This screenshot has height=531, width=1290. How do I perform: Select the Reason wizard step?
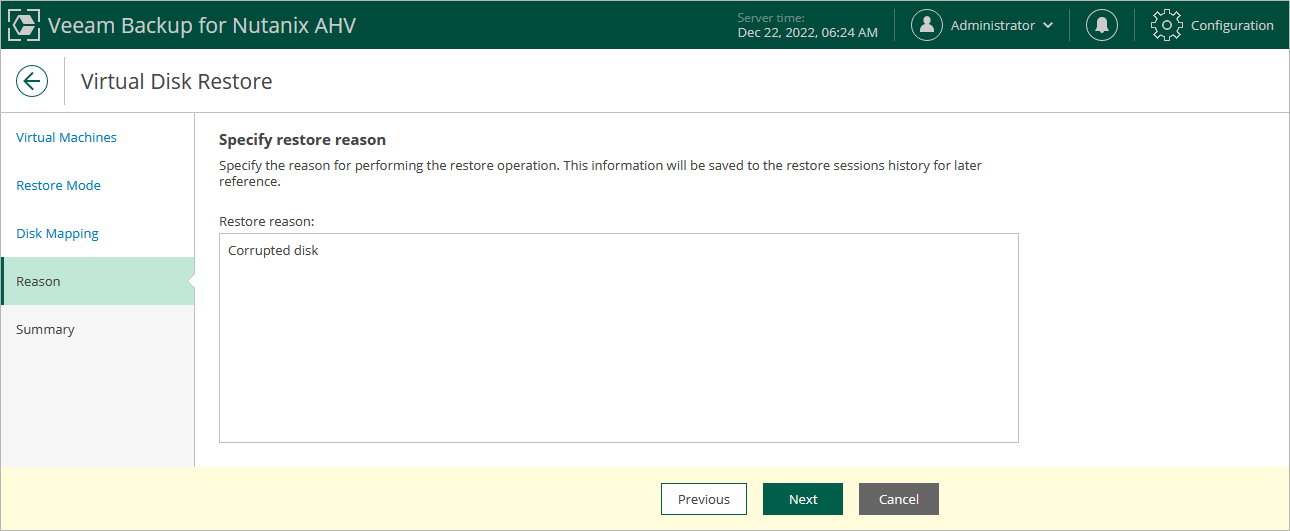point(97,281)
